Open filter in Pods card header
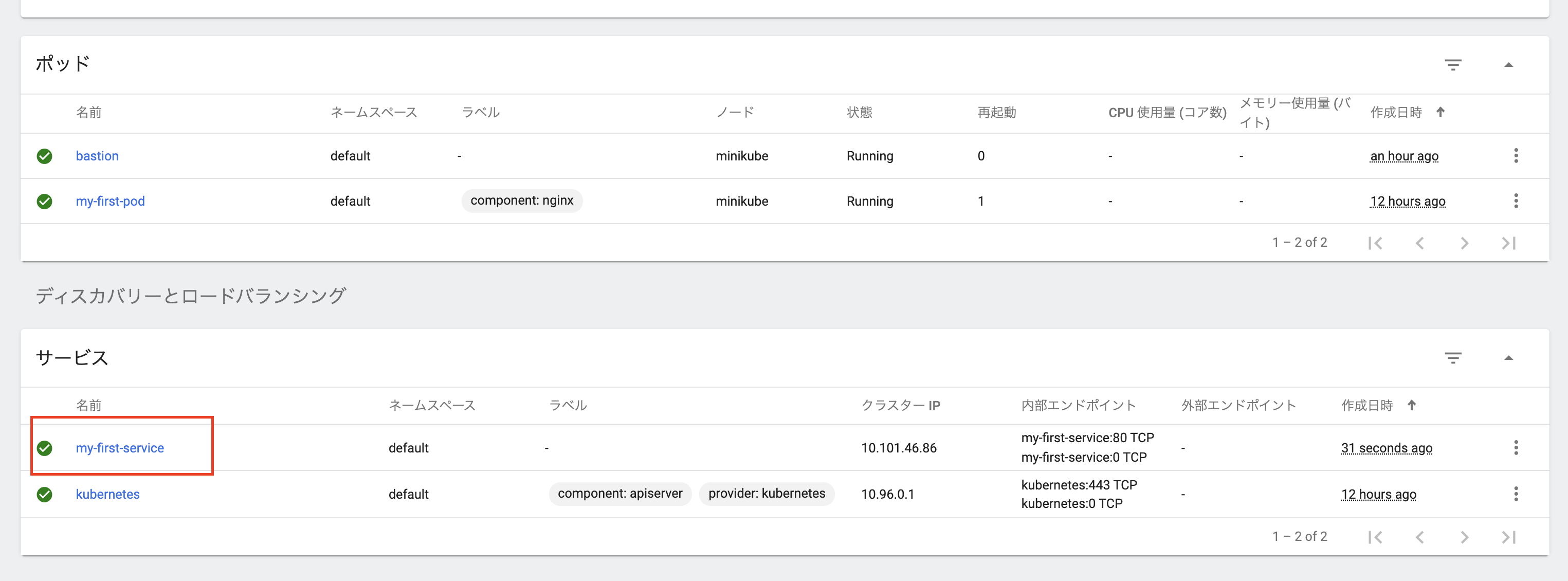Screen dimensions: 1568x581 [1453, 65]
